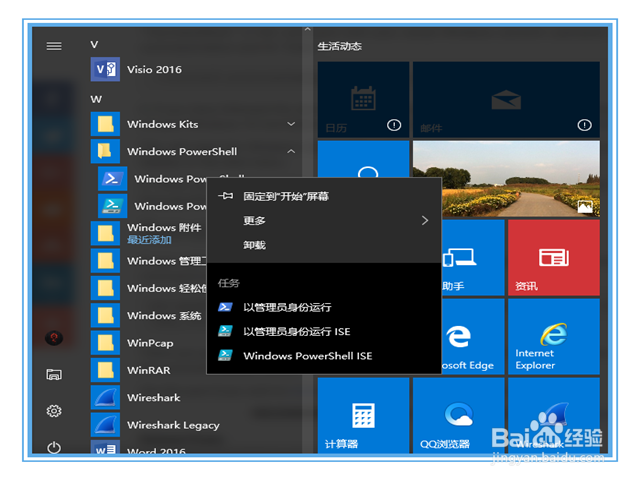Click the Windows PowerShell folder icon
This screenshot has height=480, width=640.
(105, 151)
